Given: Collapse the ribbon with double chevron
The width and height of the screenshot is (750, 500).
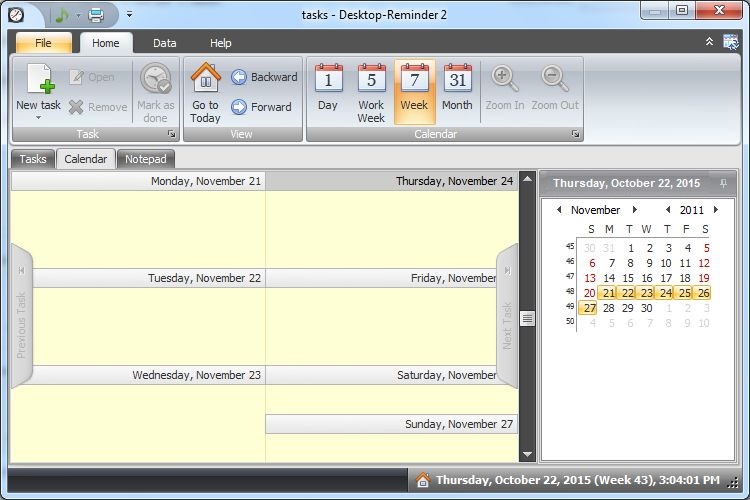Looking at the screenshot, I should [x=709, y=42].
